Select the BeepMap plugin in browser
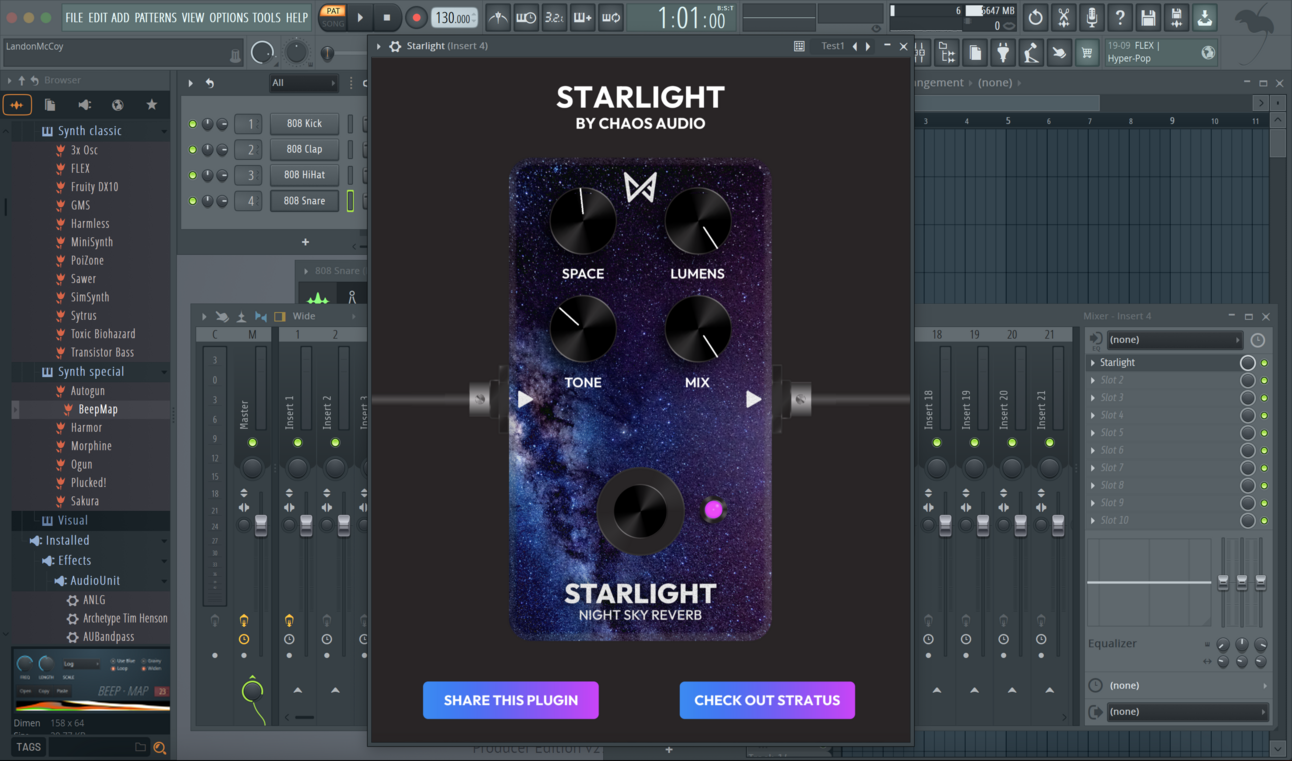1292x761 pixels. [x=98, y=409]
